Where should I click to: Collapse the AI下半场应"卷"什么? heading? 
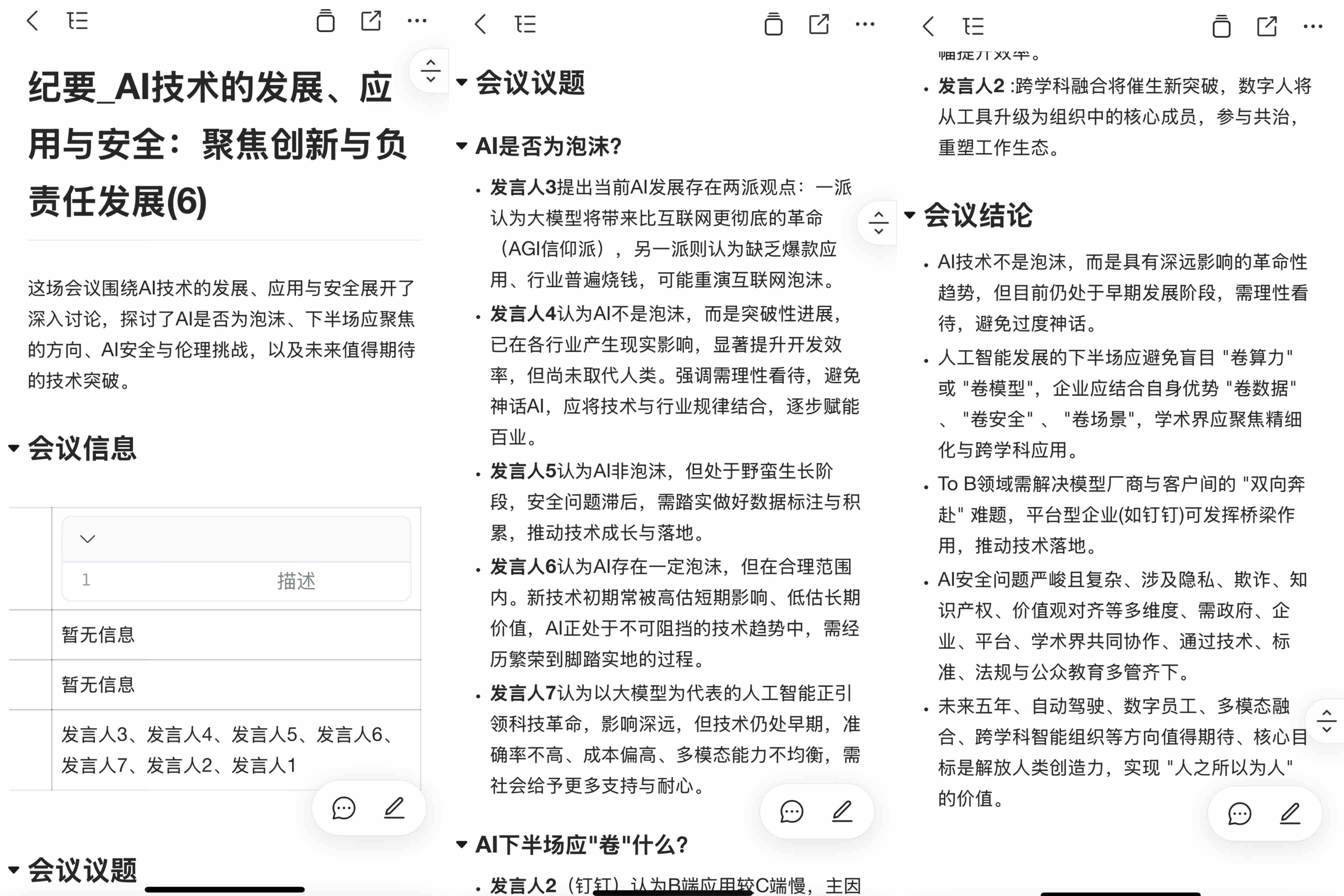coord(462,845)
